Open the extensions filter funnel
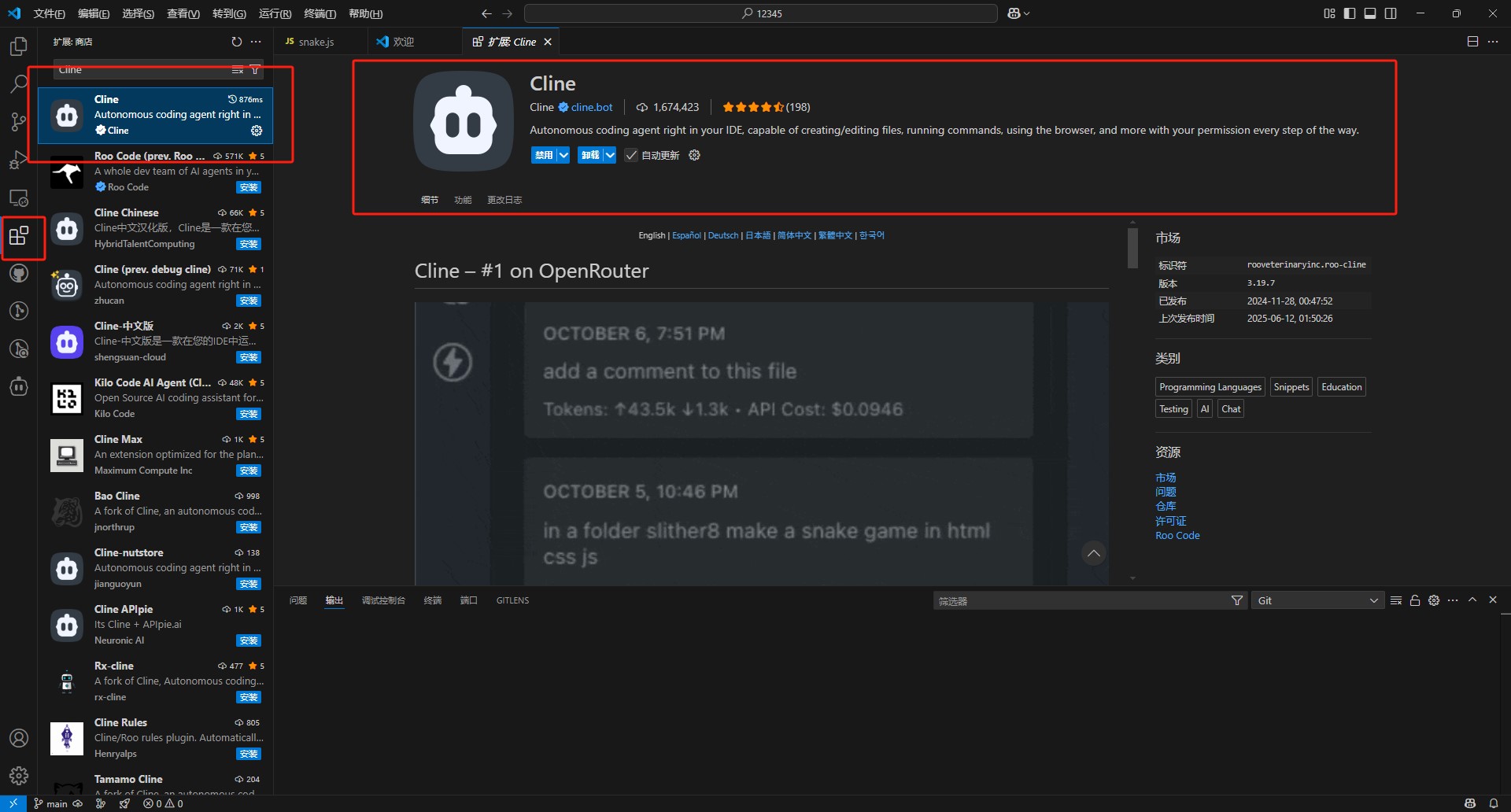1511x812 pixels. pyautogui.click(x=255, y=70)
